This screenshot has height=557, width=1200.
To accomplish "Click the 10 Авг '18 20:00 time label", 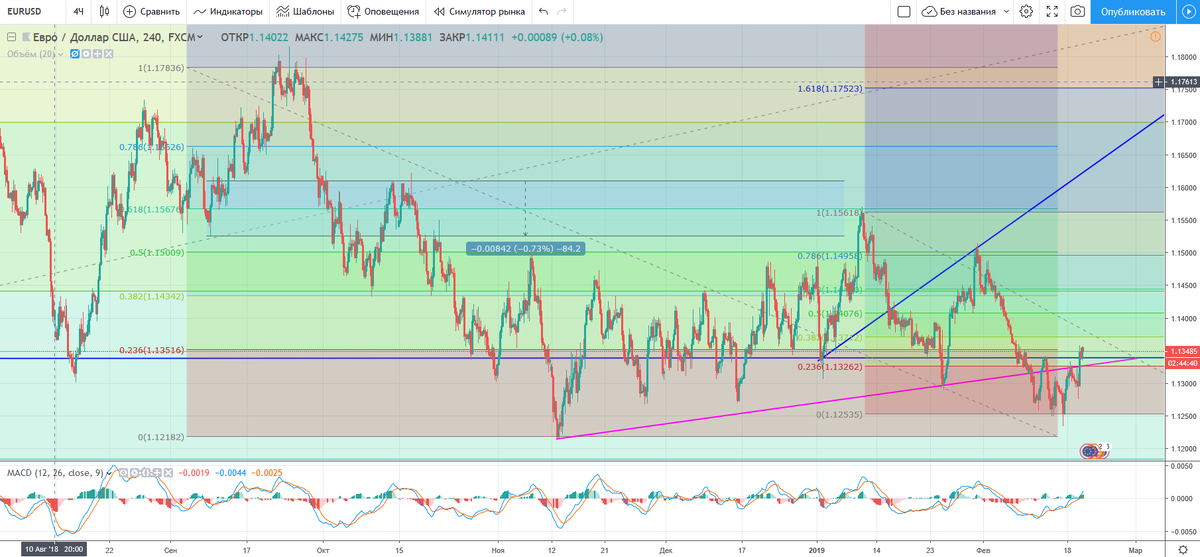I will tap(54, 549).
